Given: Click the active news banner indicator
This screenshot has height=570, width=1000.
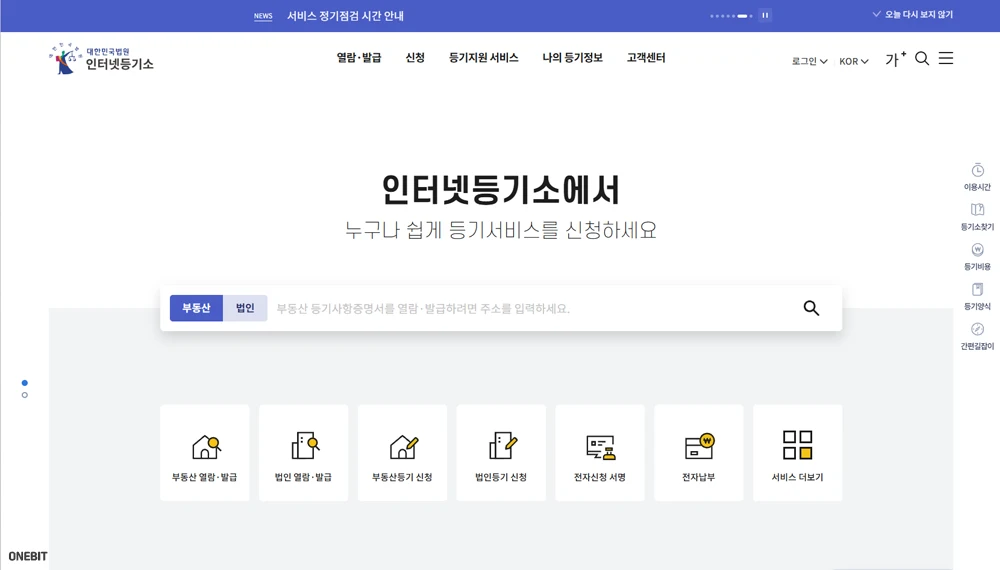Looking at the screenshot, I should click(742, 16).
